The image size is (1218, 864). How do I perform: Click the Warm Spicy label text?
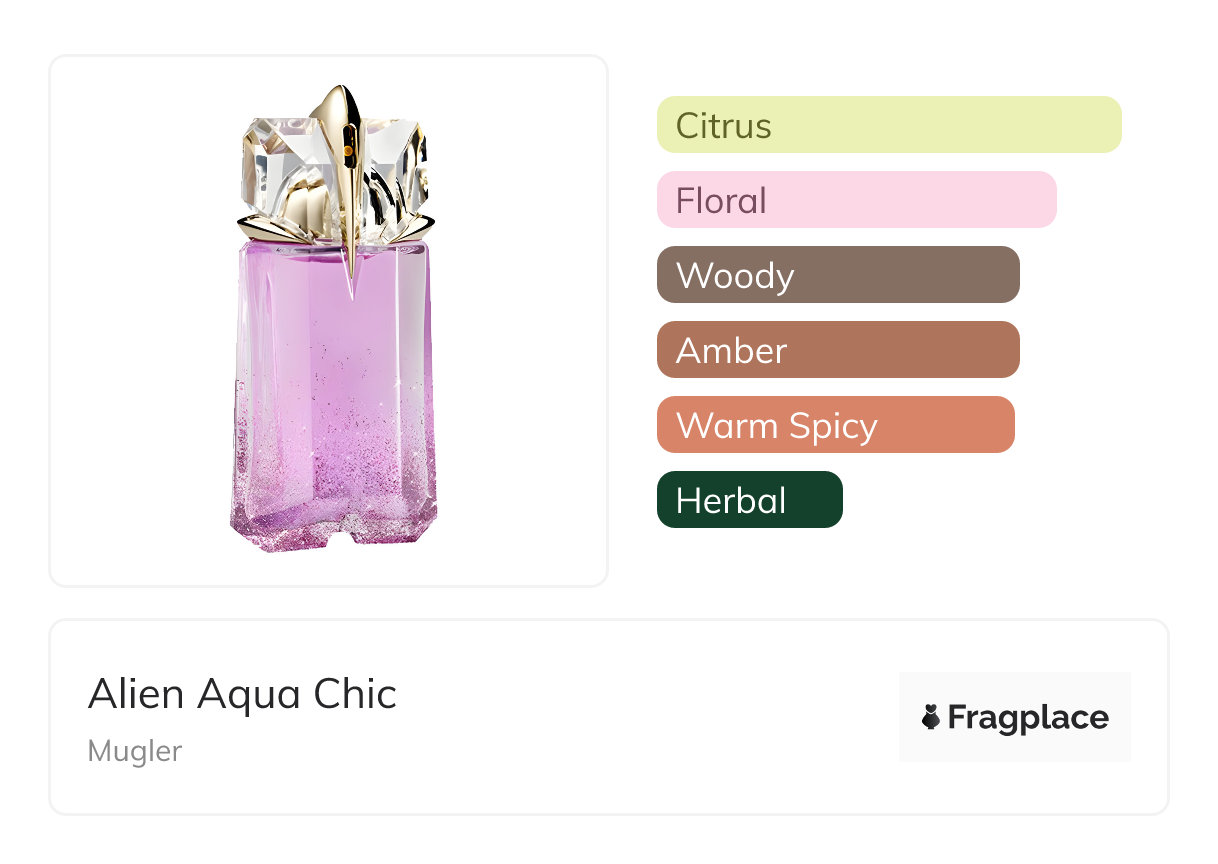point(776,426)
